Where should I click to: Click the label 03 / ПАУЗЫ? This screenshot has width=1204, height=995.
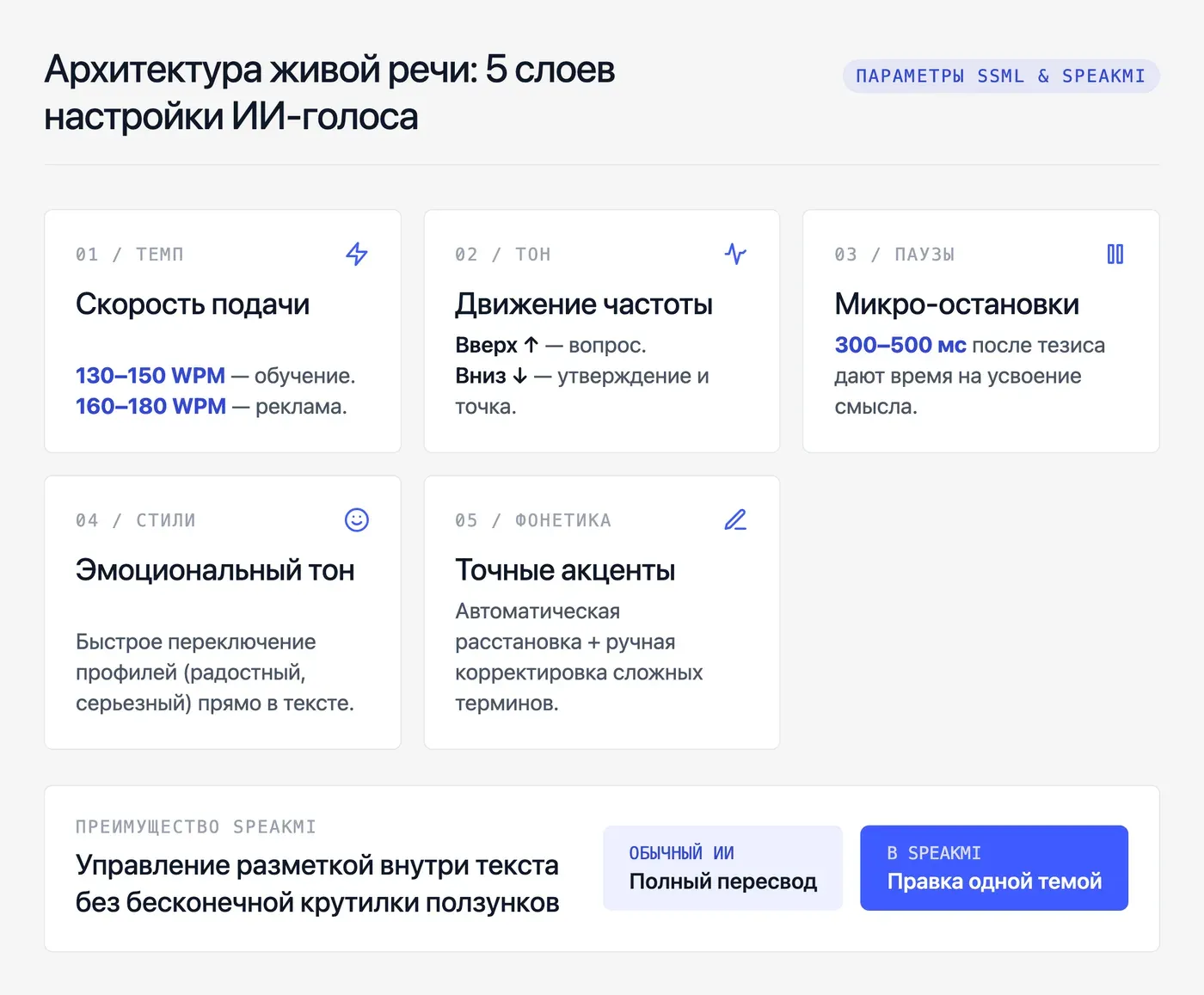click(894, 255)
